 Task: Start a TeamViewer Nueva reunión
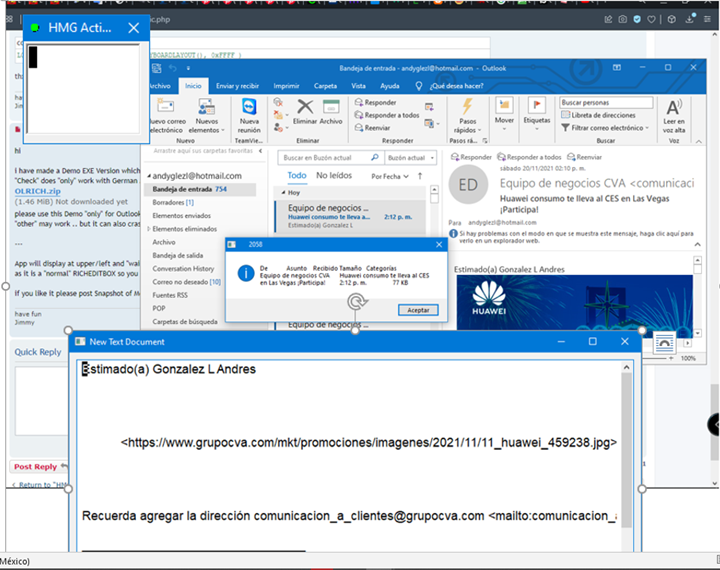click(x=249, y=116)
